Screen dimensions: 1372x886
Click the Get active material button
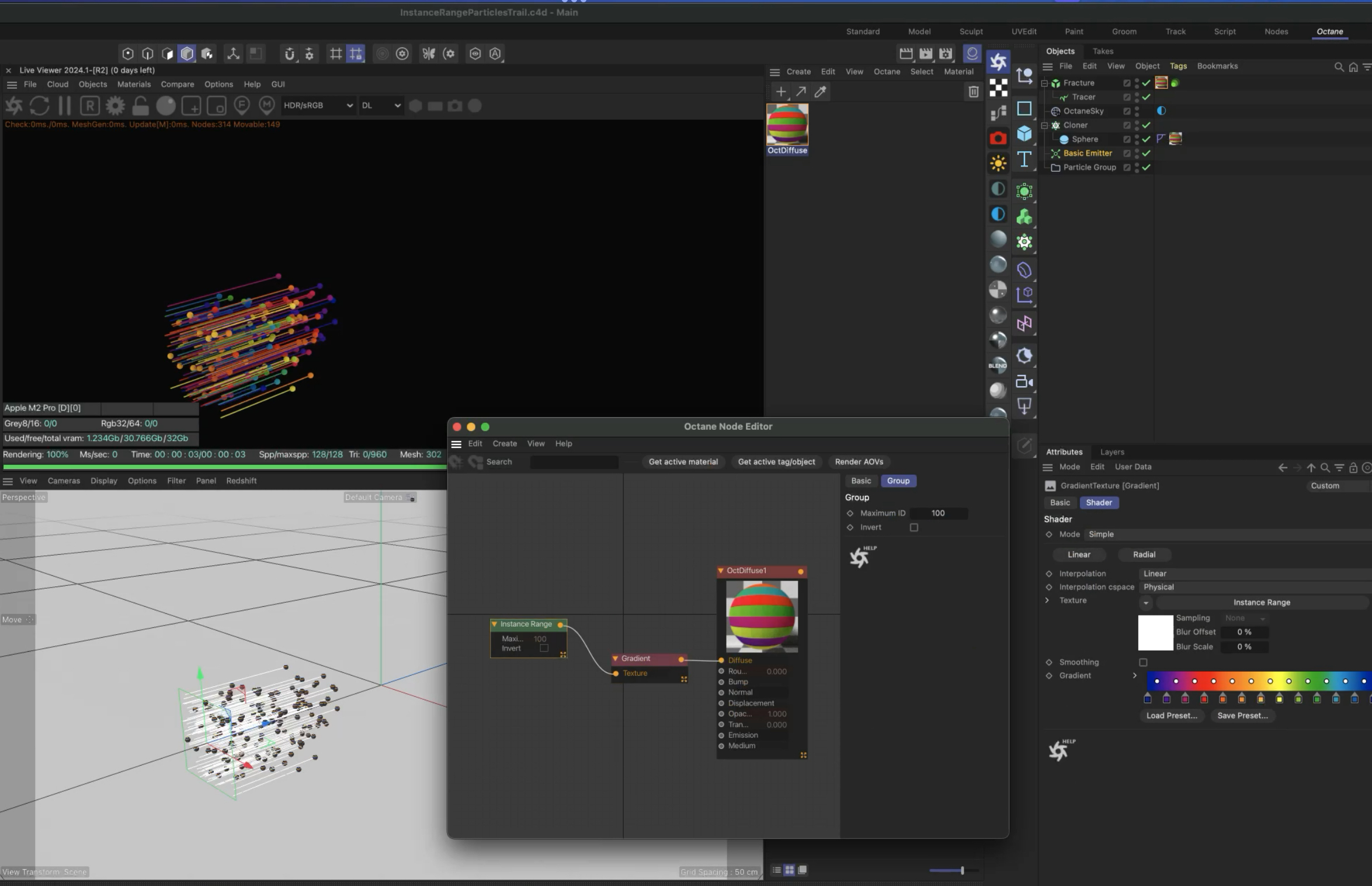683,462
